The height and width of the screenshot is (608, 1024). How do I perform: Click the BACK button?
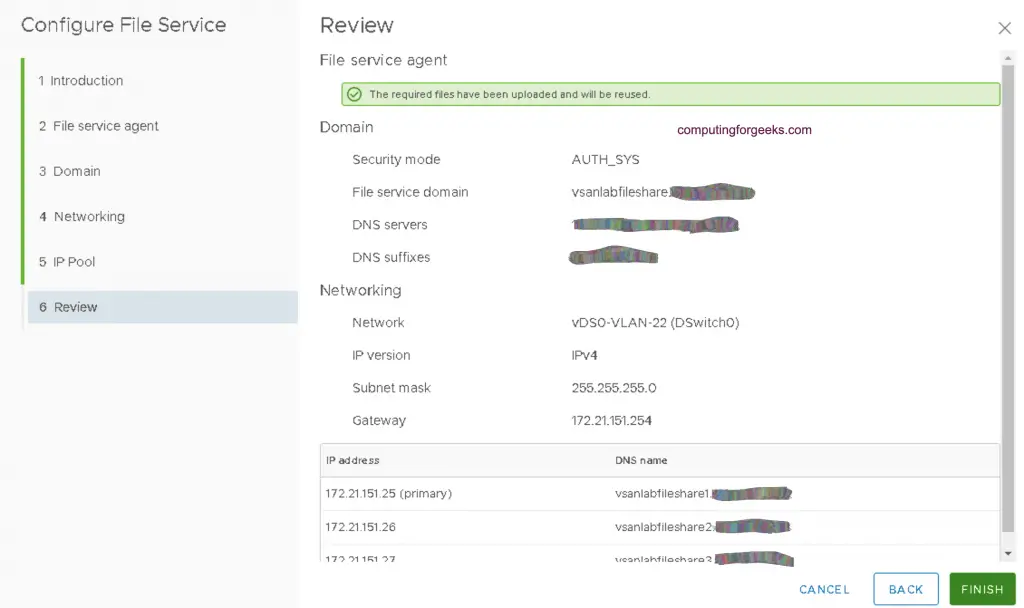click(905, 589)
